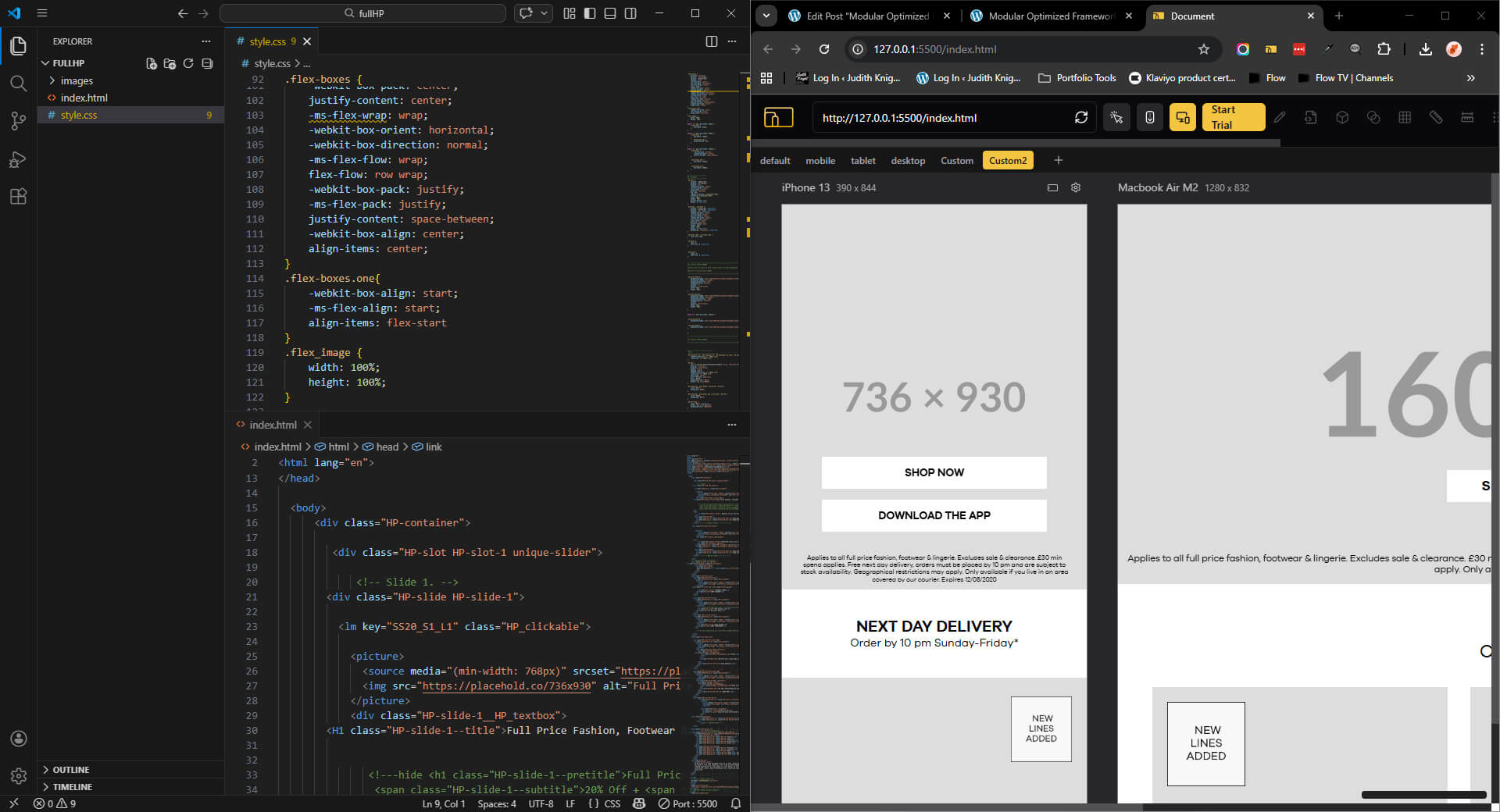Open the Flow TV | Channels bookmark
This screenshot has width=1500, height=812.
tap(1345, 78)
